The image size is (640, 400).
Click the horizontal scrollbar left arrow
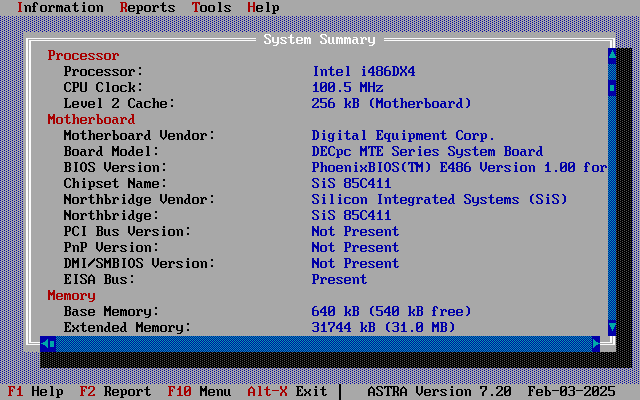click(x=44, y=344)
